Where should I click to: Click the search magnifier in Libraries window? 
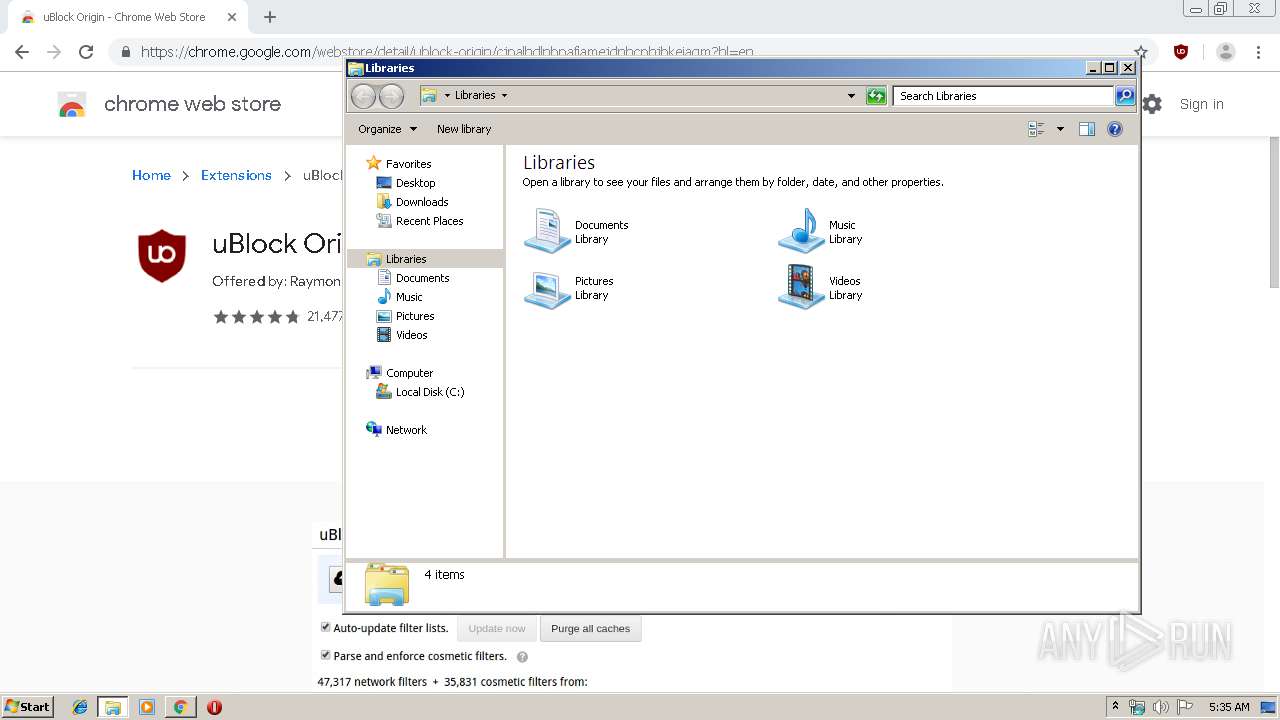coord(1125,96)
